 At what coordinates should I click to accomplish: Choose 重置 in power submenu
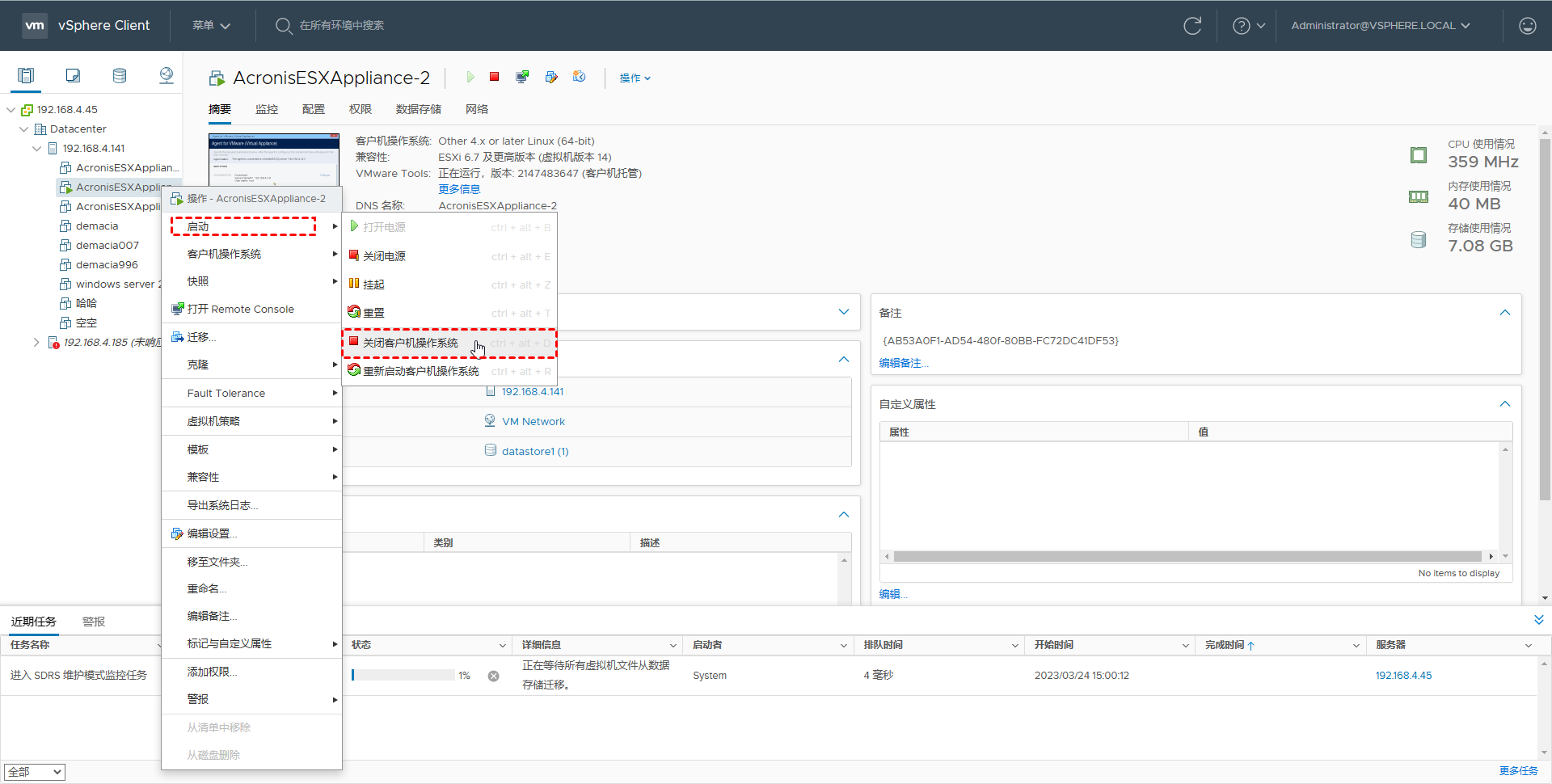tap(449, 313)
